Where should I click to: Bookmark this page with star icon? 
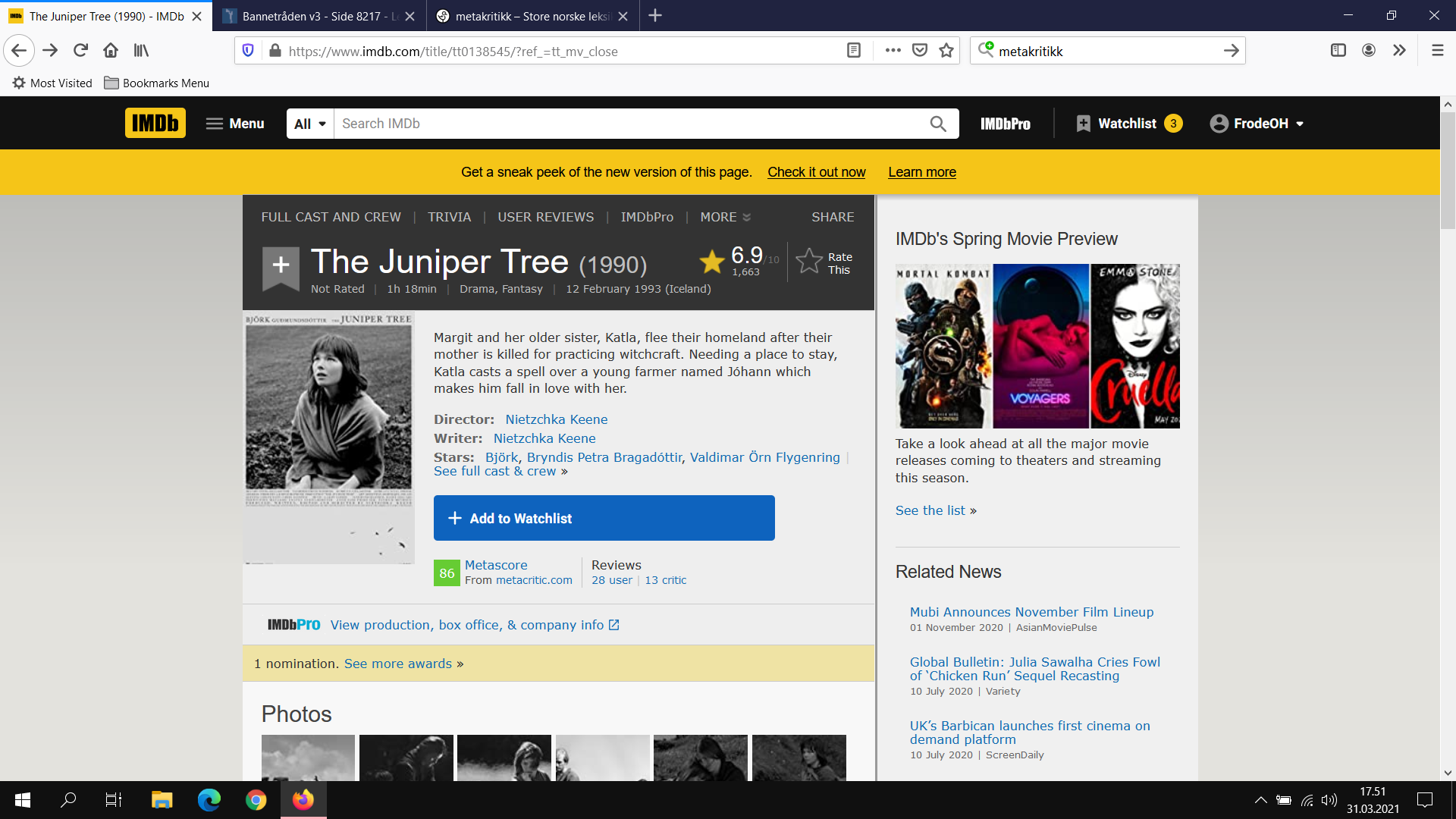946,51
